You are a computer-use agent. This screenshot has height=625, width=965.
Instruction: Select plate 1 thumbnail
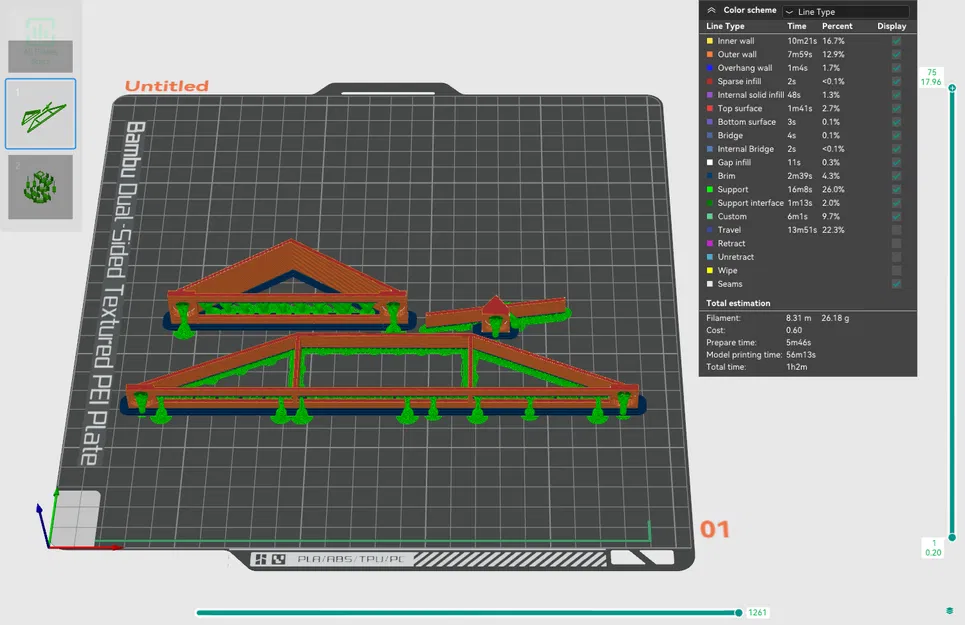pyautogui.click(x=41, y=114)
